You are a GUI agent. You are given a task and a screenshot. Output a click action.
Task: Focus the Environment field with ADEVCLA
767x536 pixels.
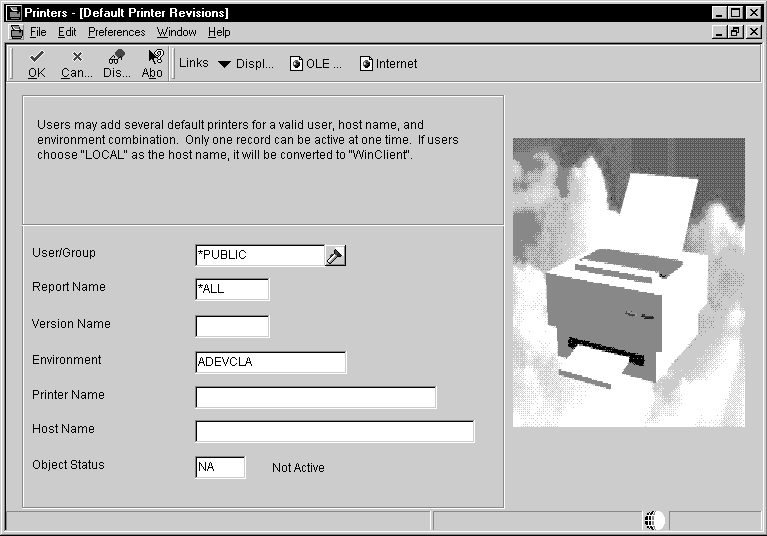click(271, 362)
